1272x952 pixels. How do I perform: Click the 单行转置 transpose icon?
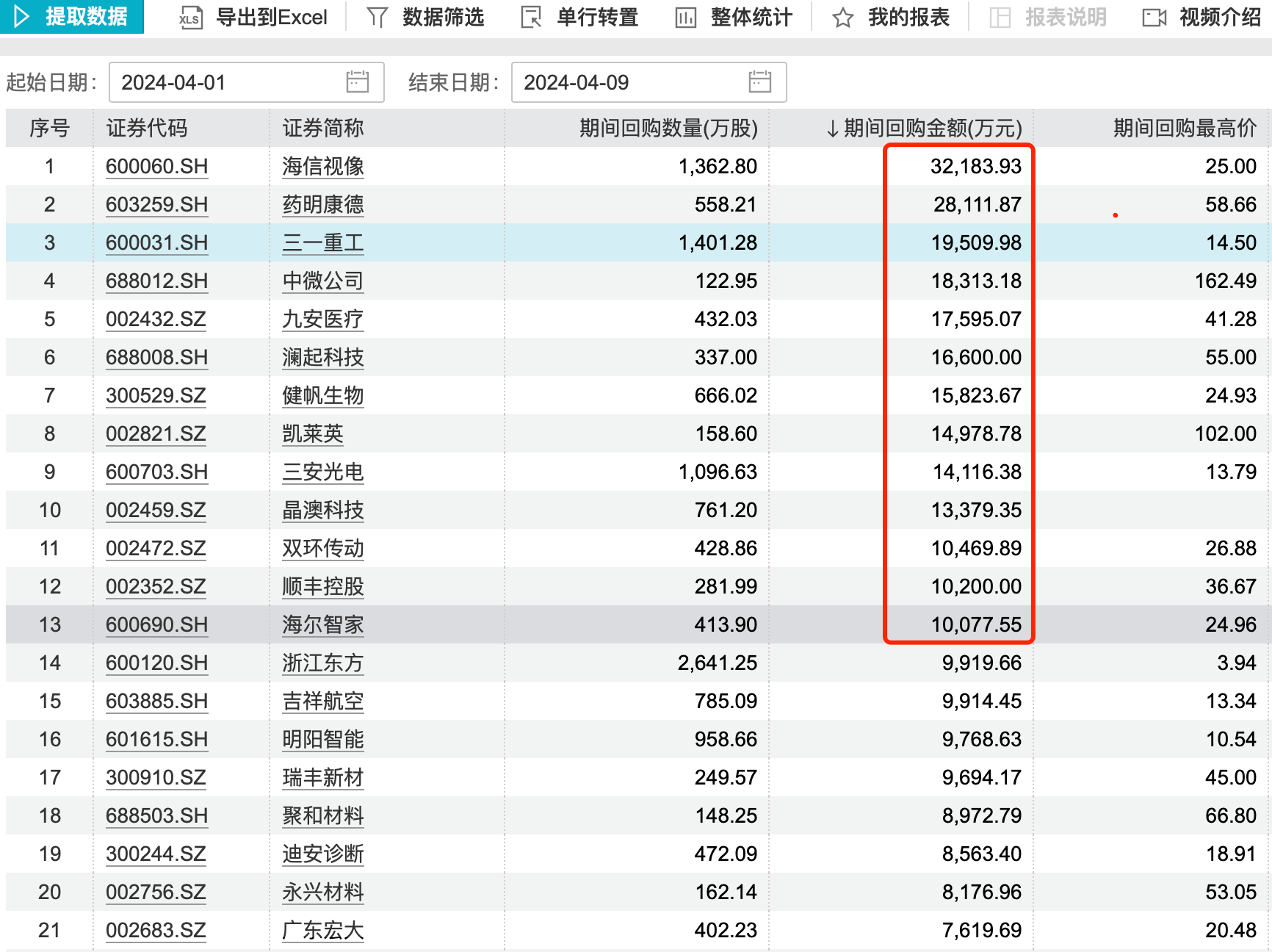pyautogui.click(x=530, y=18)
